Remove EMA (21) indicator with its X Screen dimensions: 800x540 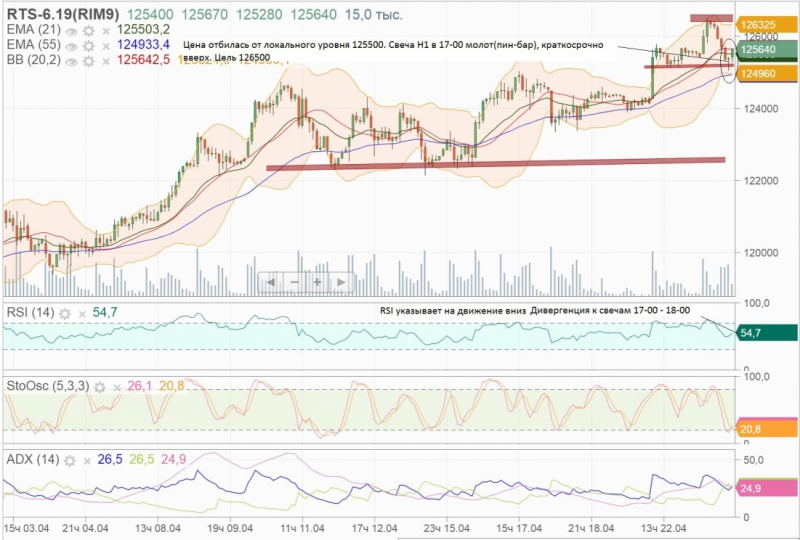pos(106,32)
